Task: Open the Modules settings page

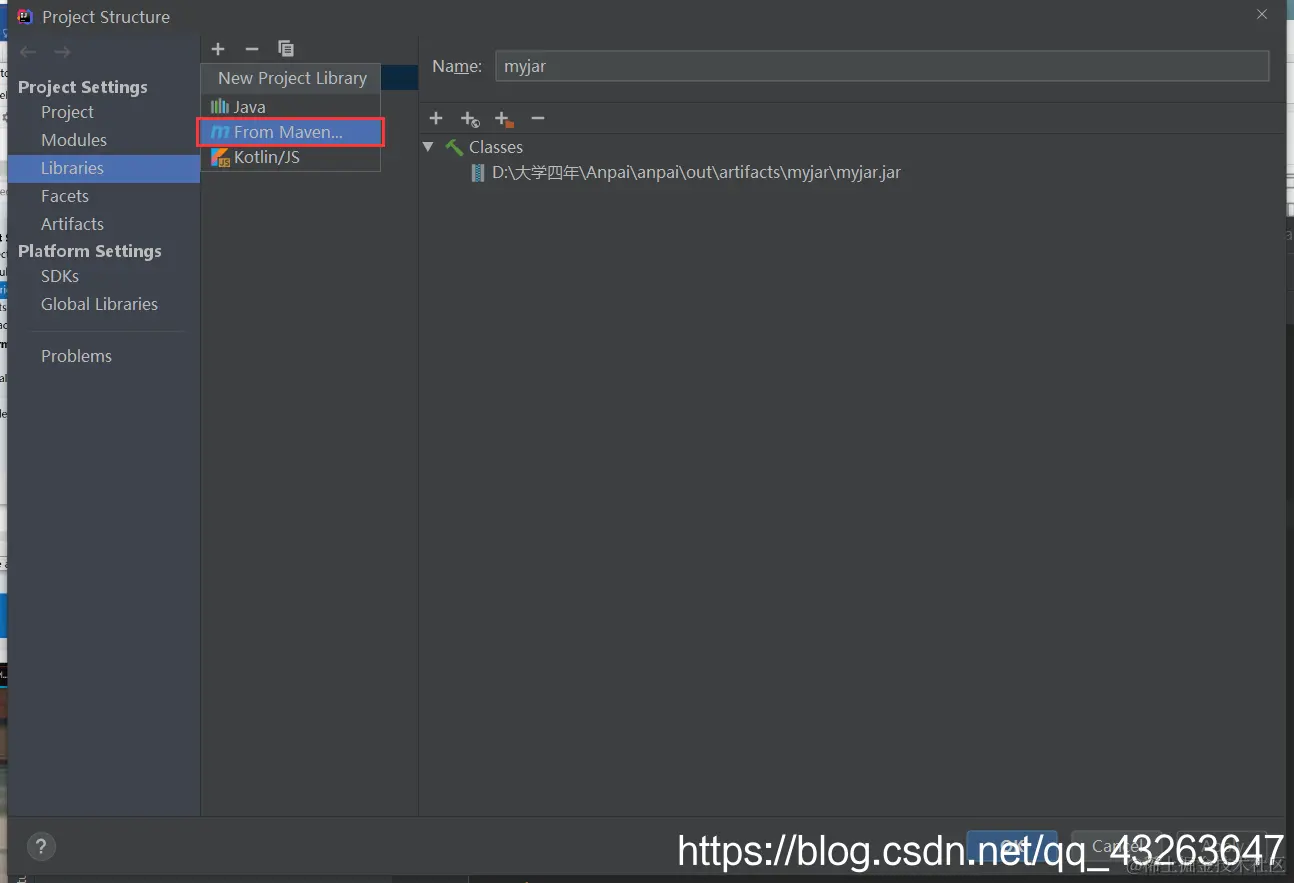Action: tap(74, 140)
